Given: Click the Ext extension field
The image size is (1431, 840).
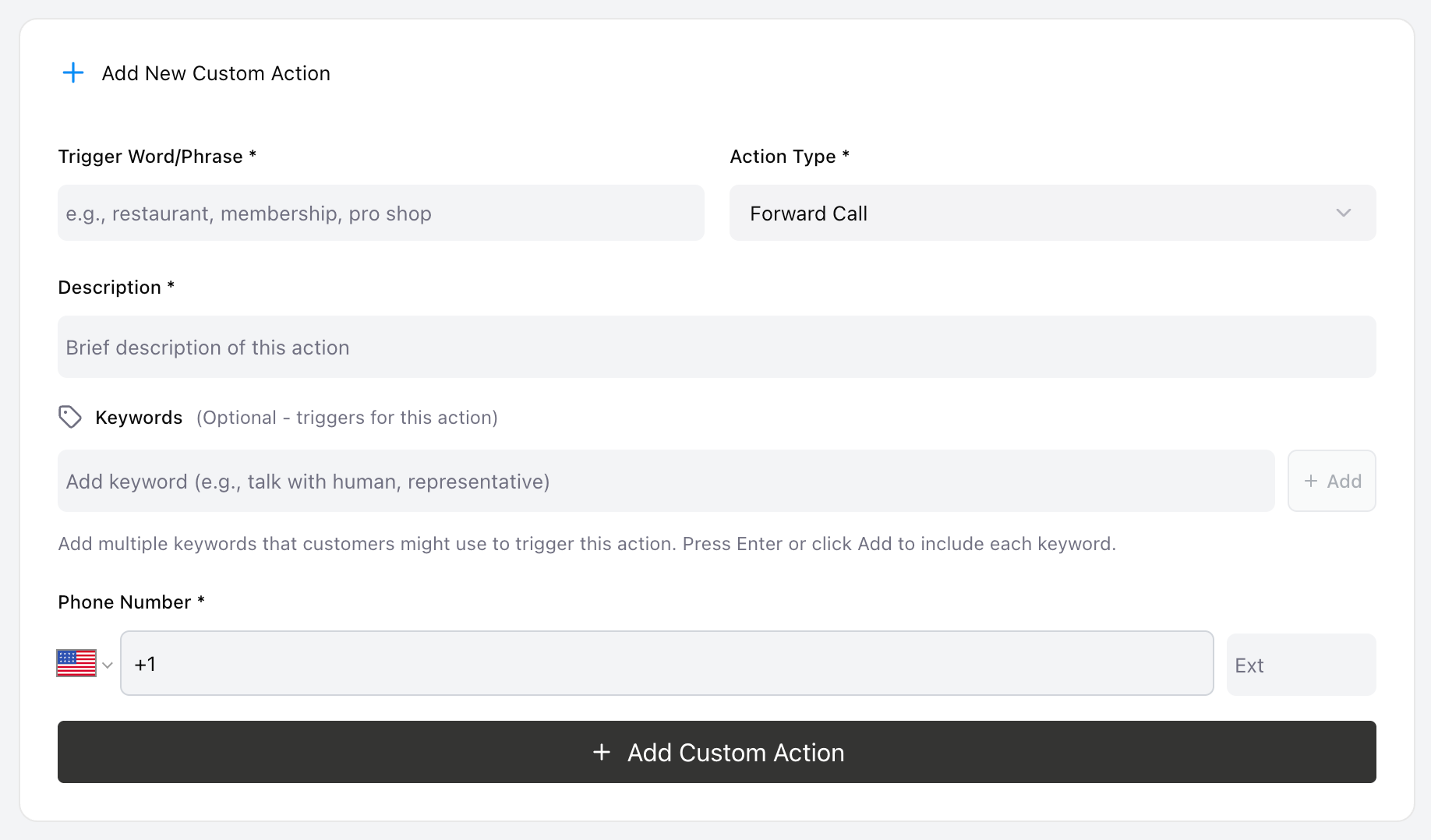Looking at the screenshot, I should click(x=1301, y=665).
